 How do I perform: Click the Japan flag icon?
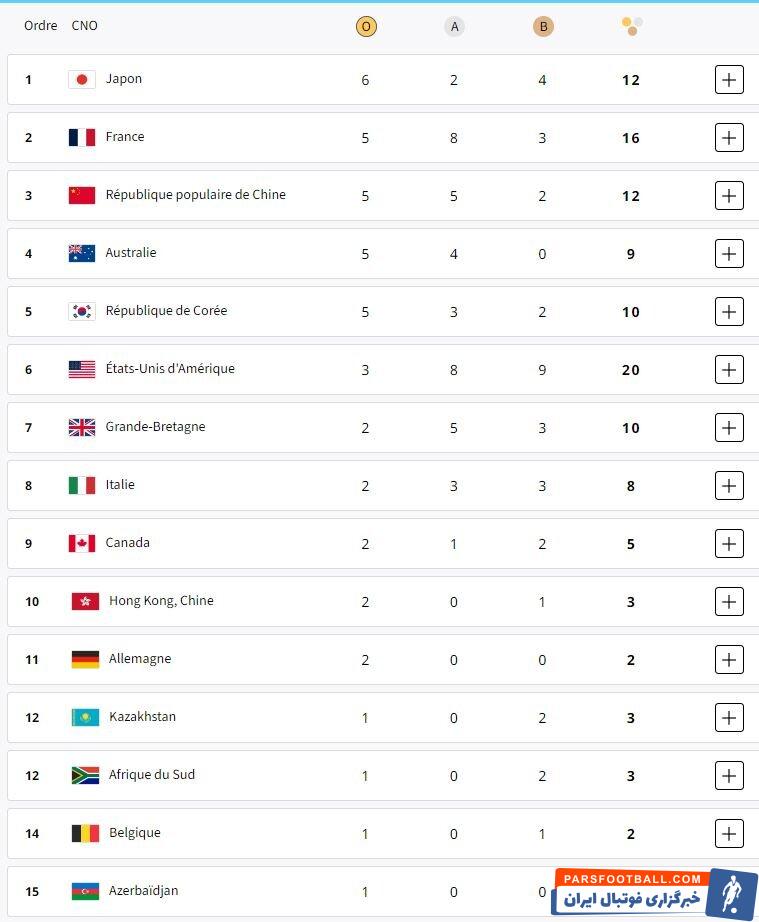[82, 79]
